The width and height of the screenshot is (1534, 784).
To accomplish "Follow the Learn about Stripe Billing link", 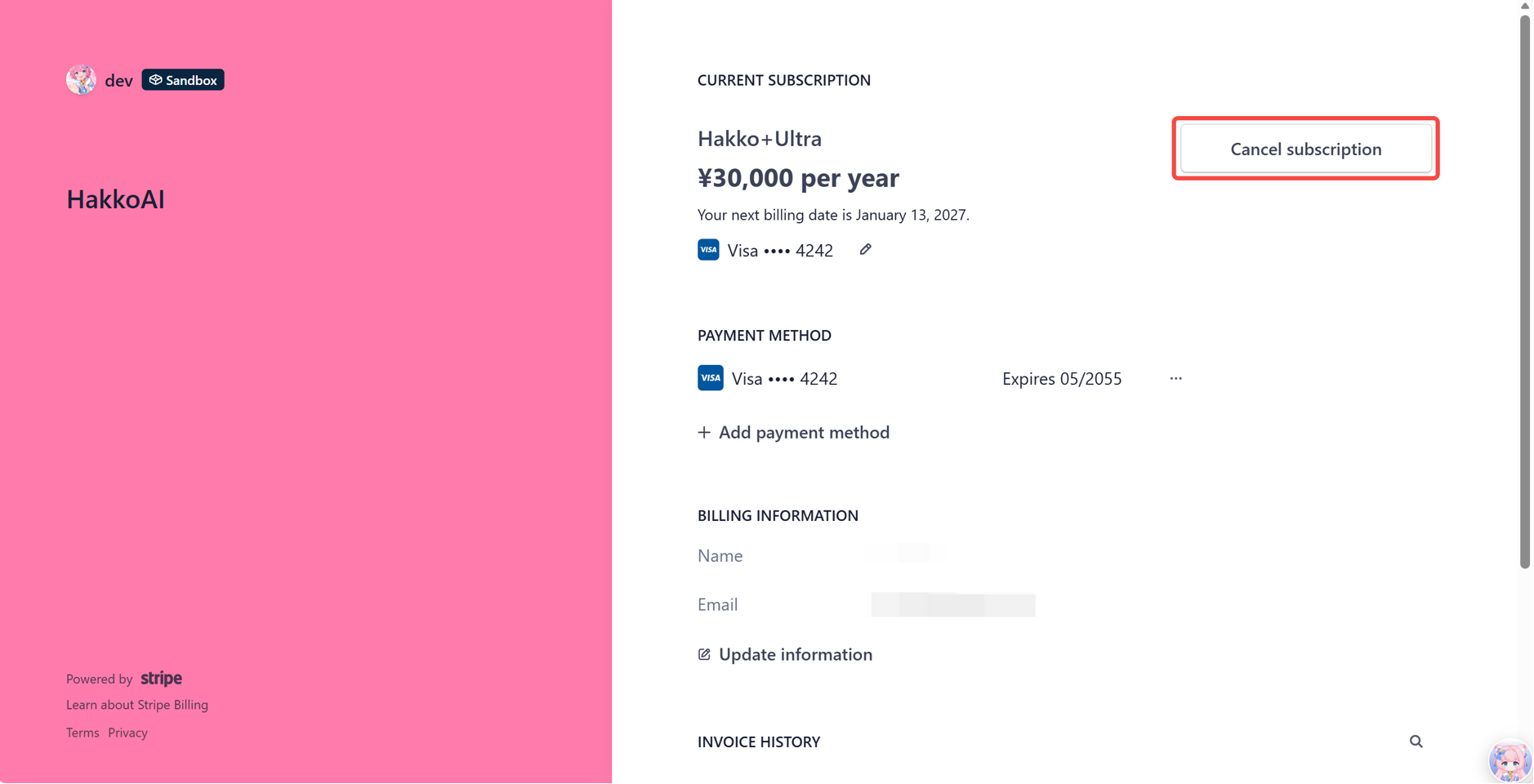I will tap(136, 704).
